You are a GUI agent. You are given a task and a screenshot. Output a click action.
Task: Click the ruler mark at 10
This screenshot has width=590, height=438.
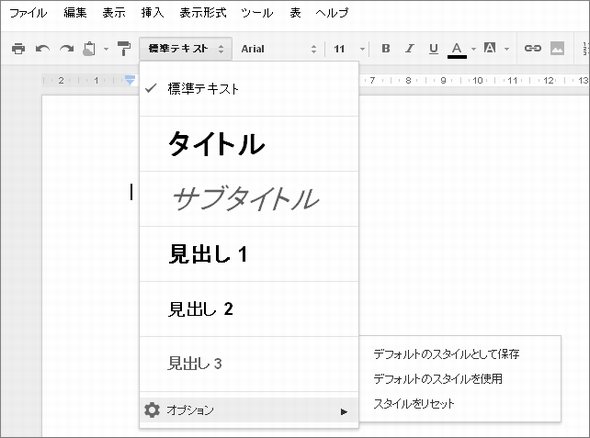pyautogui.click(x=477, y=81)
